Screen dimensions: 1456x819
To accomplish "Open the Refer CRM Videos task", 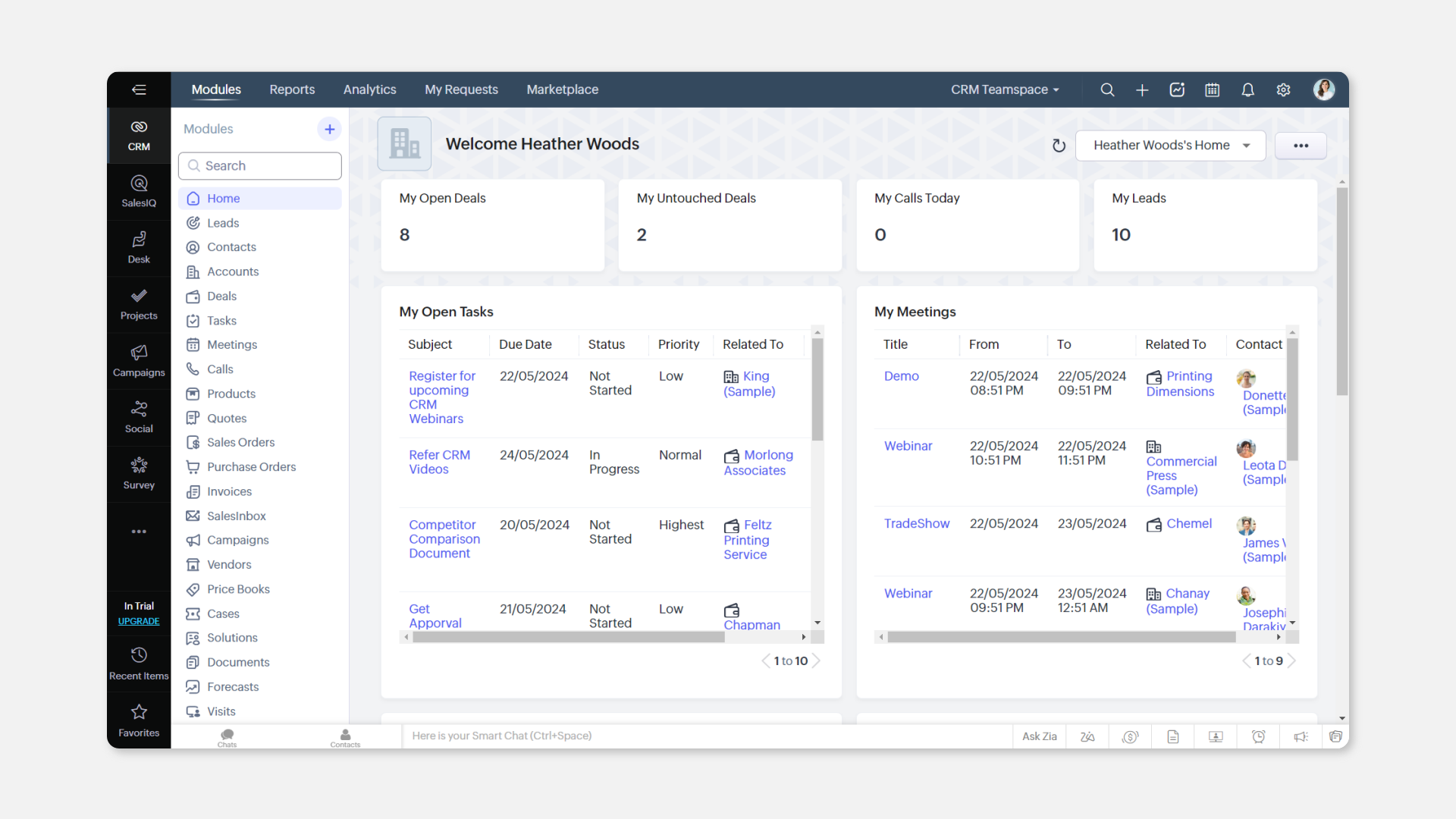I will click(439, 462).
